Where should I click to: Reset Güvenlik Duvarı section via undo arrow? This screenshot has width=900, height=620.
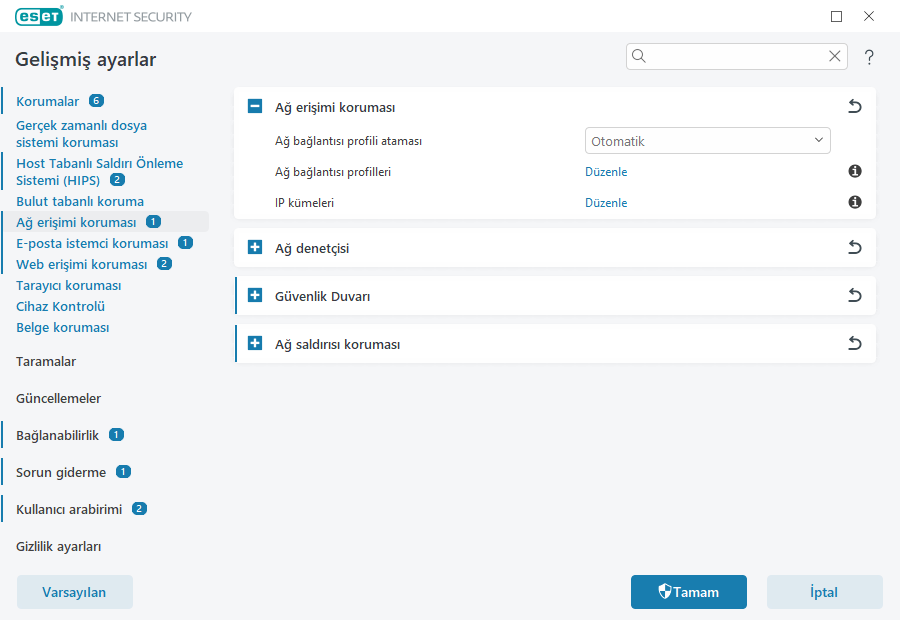tap(855, 296)
